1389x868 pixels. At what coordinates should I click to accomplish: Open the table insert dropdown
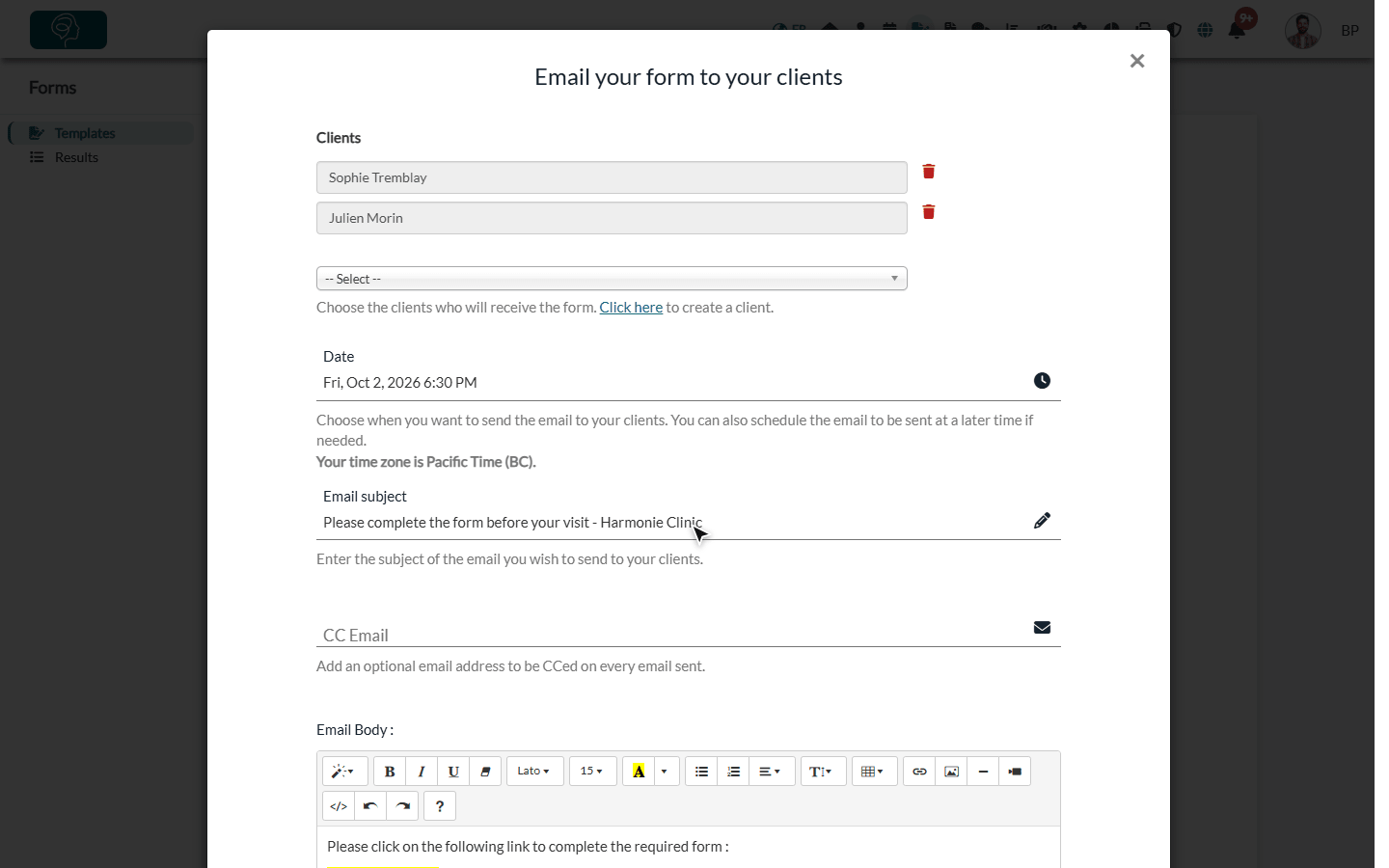[875, 772]
